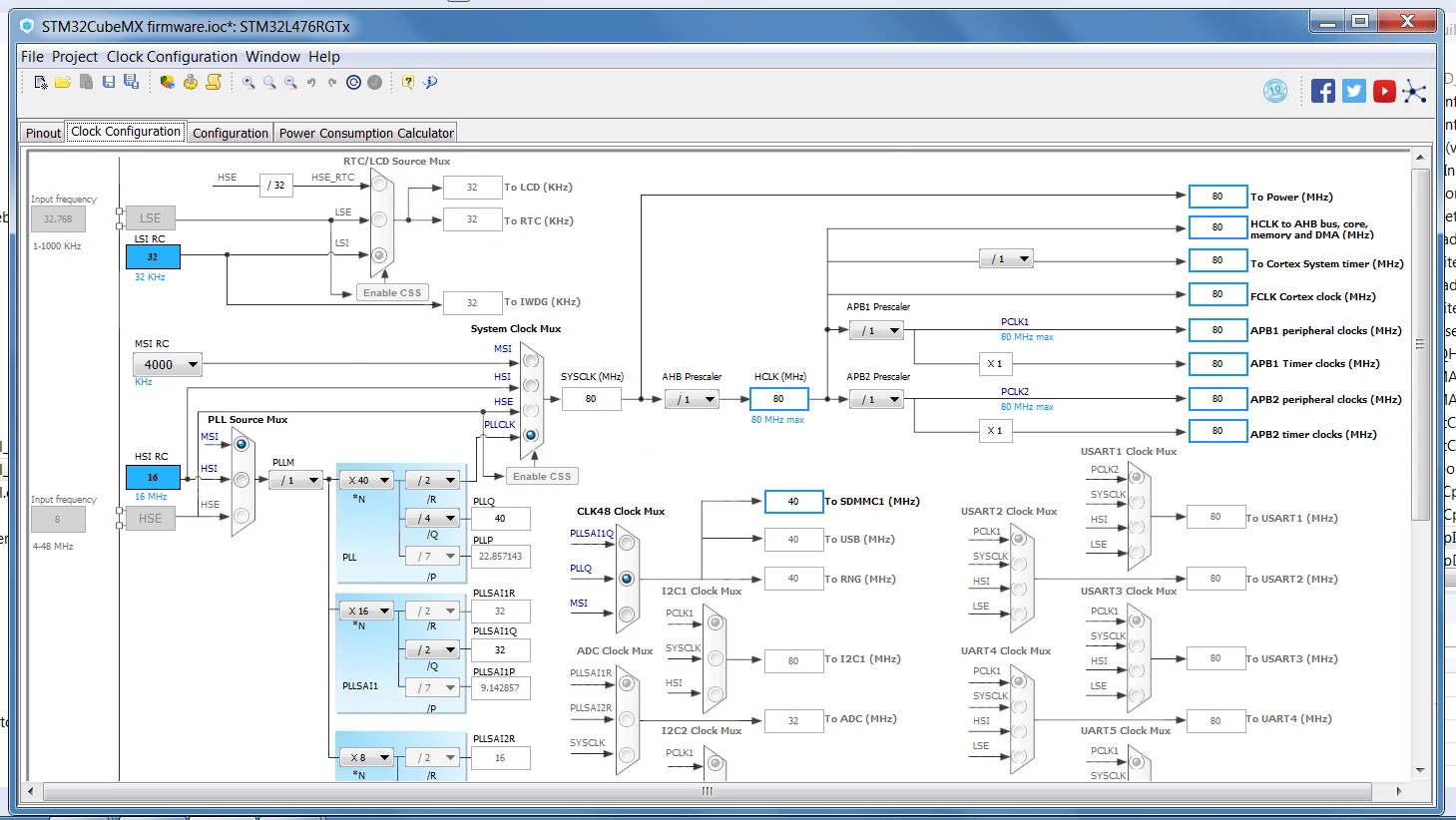Save the project with the floppy disk icon
The width and height of the screenshot is (1456, 820).
tap(109, 82)
